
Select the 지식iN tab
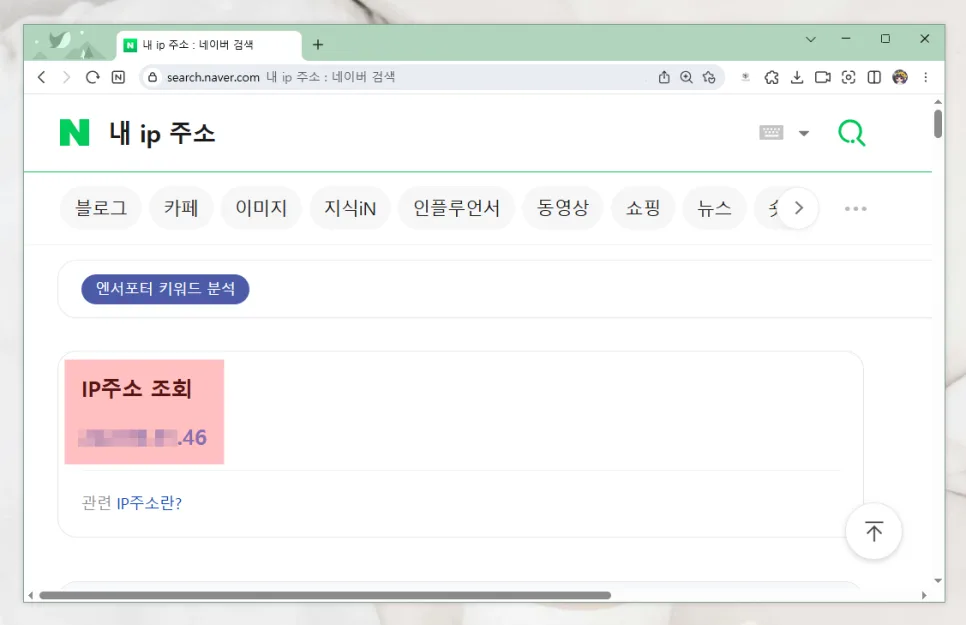click(x=350, y=208)
